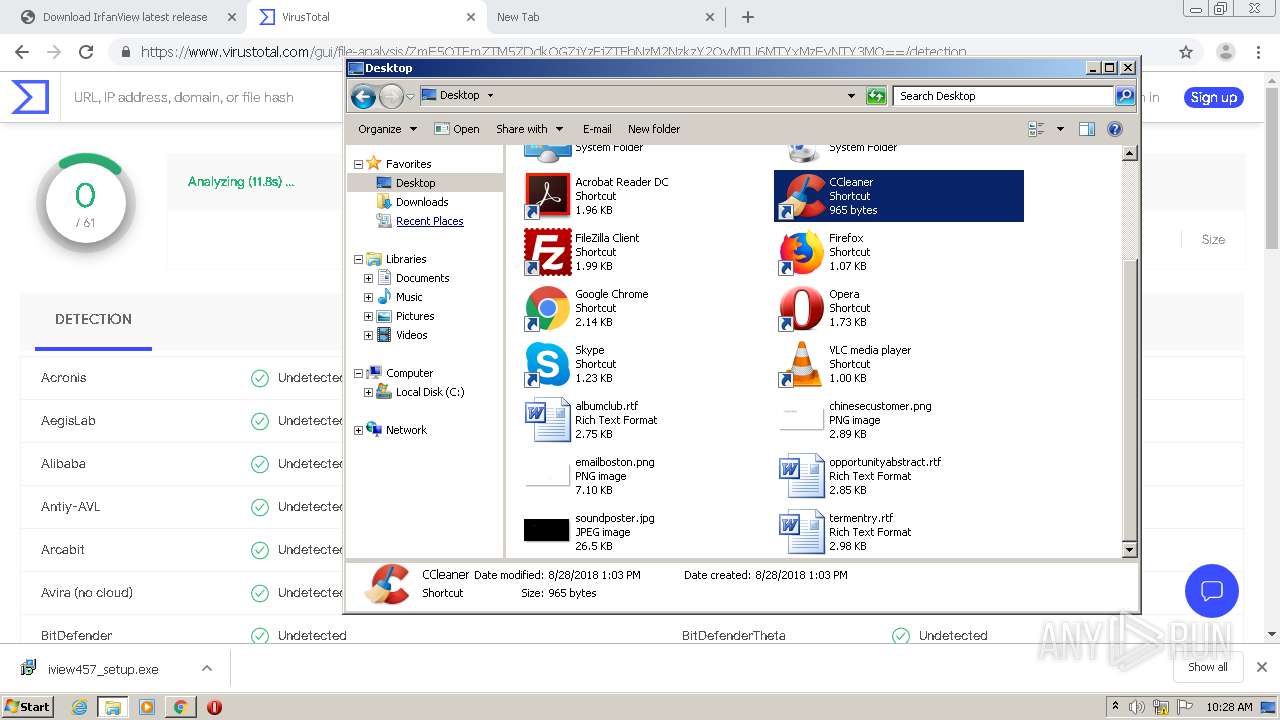Click the green Refresh button in Explorer

tap(876, 96)
